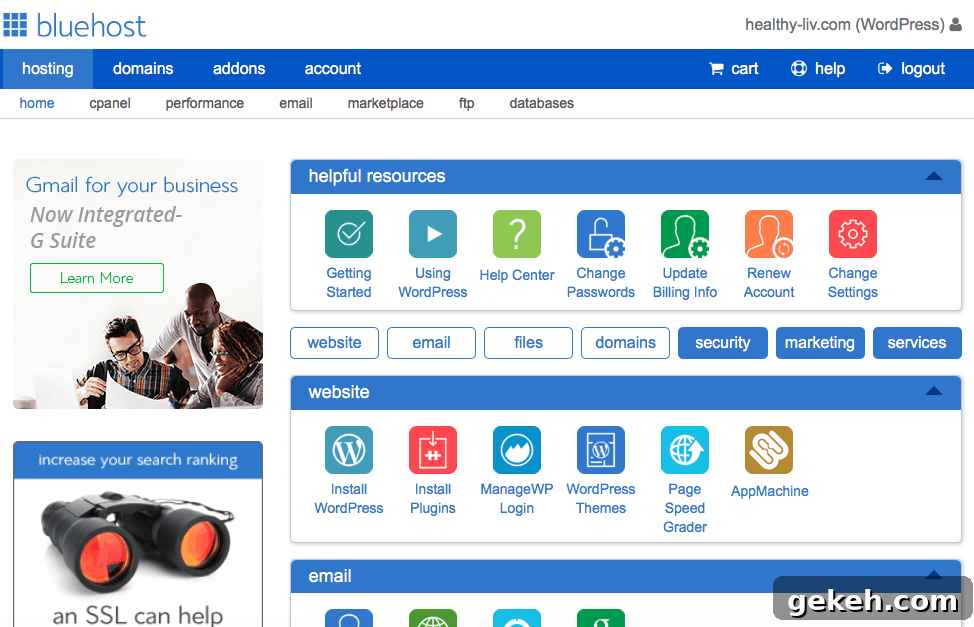The width and height of the screenshot is (974, 627).
Task: Open the databases sub-tab
Action: (x=542, y=103)
